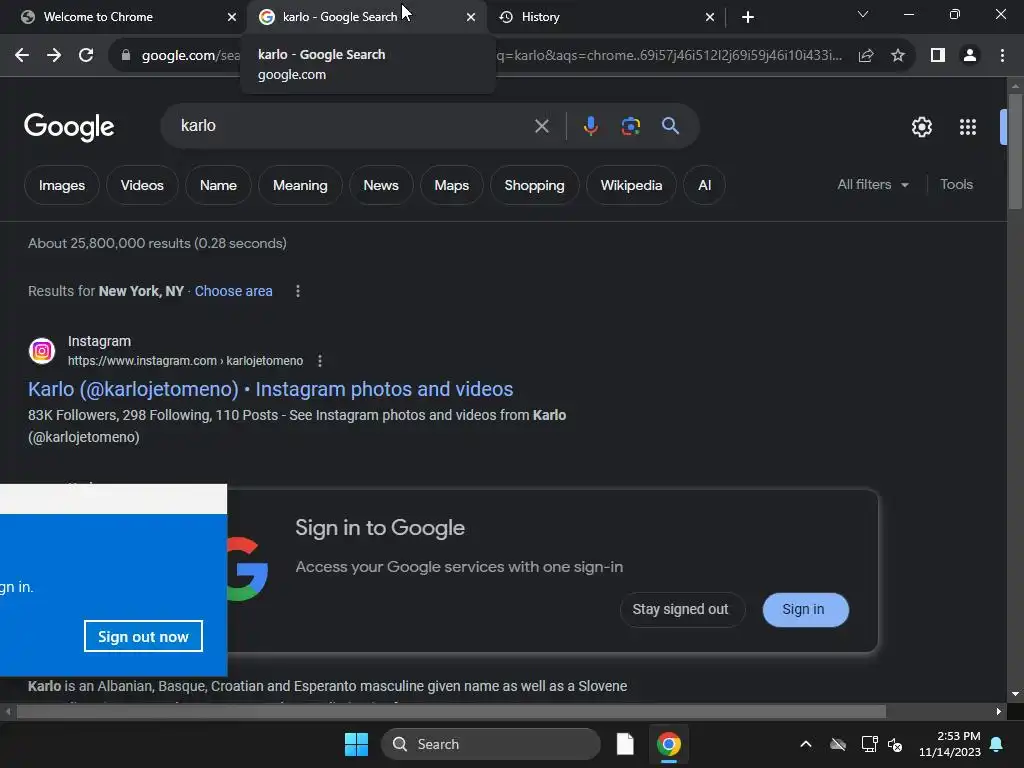Open the tab search chevron

(863, 14)
